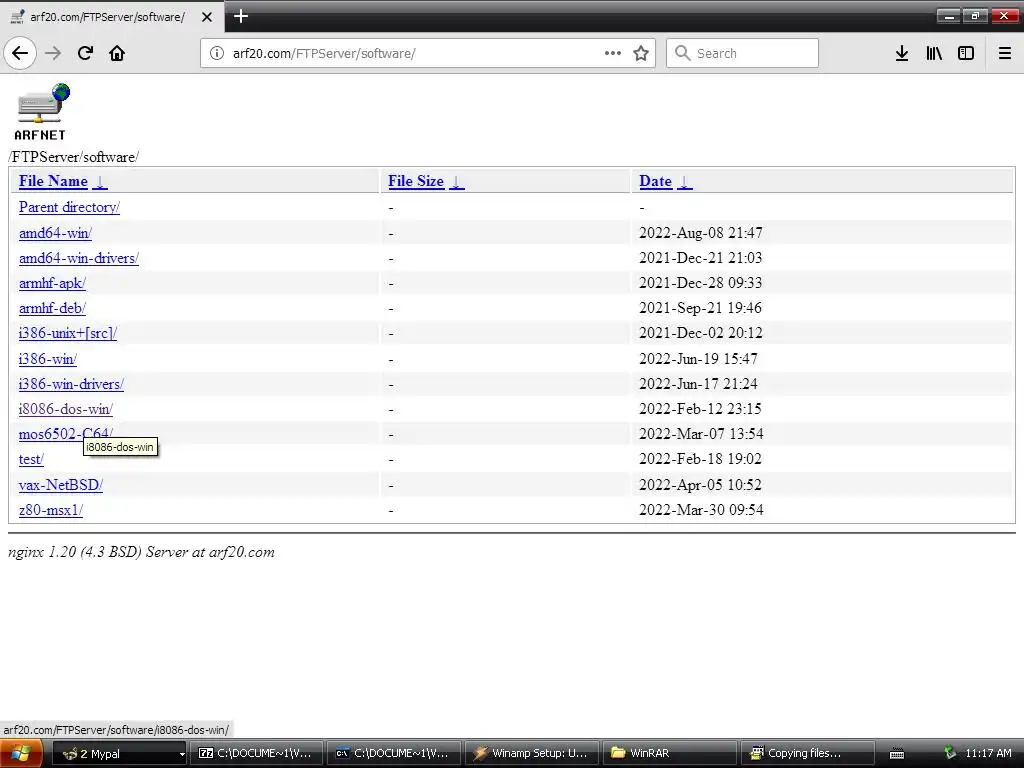
Task: Click File Name descending arrow
Action: click(x=100, y=182)
